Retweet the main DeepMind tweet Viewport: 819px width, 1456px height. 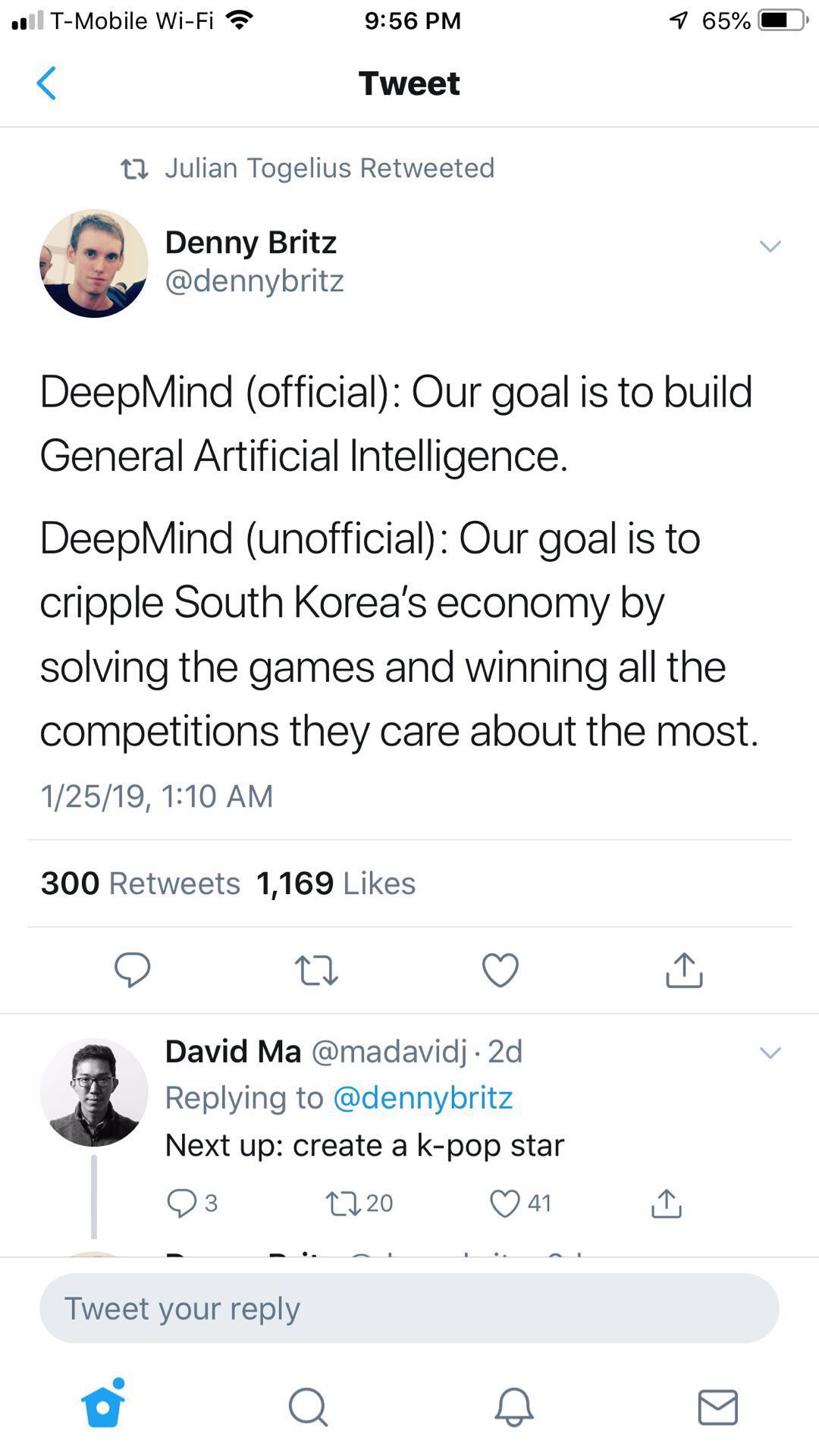pyautogui.click(x=315, y=970)
